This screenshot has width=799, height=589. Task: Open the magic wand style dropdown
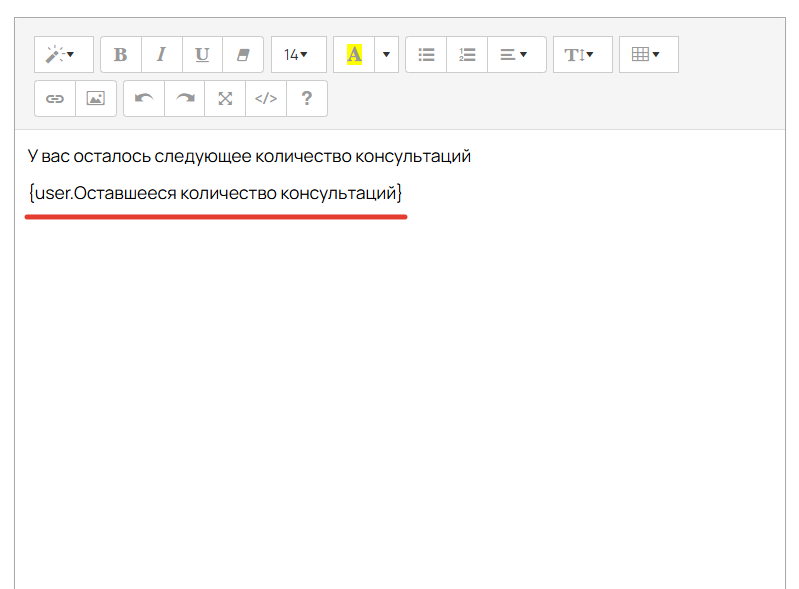click(63, 55)
